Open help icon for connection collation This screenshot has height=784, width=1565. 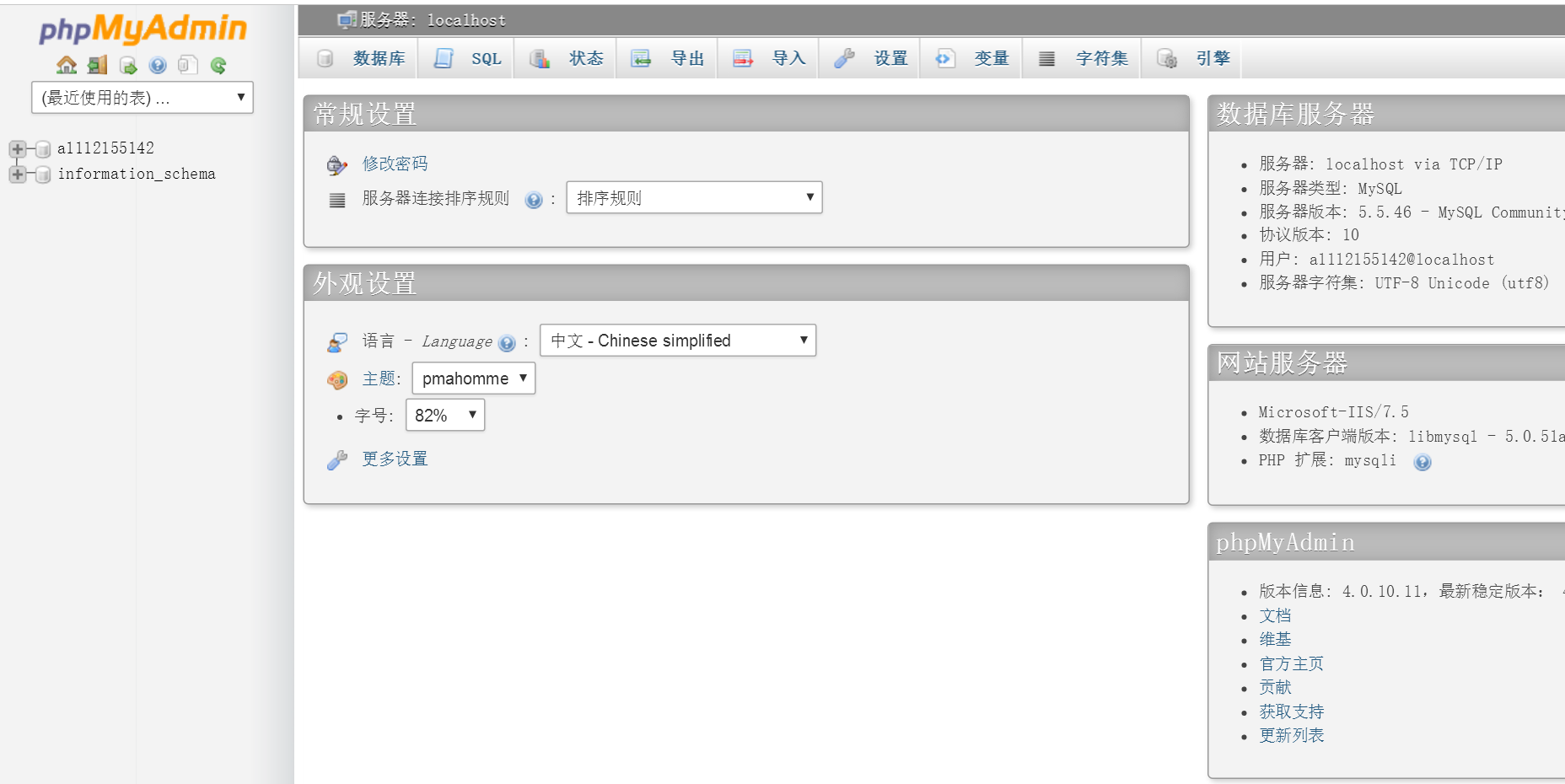pyautogui.click(x=533, y=200)
